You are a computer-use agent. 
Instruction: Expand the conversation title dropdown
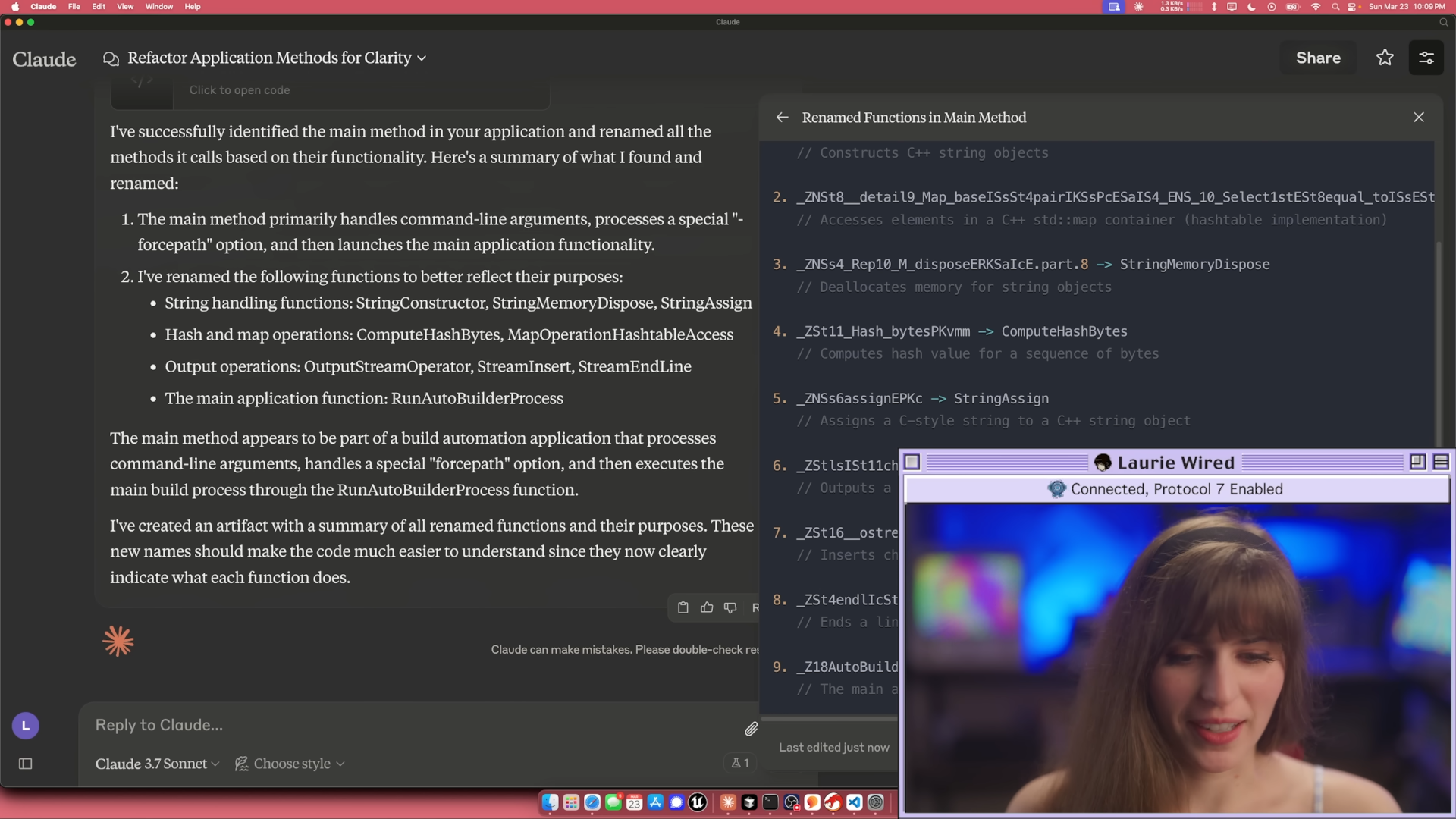[x=422, y=58]
